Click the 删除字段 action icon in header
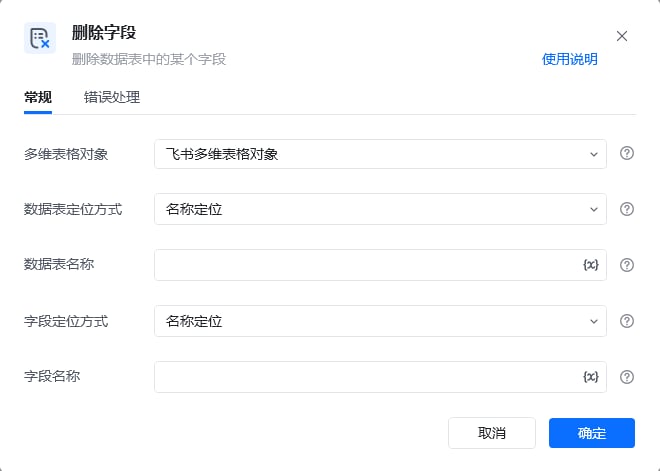Screen dimensions: 660x471 click(x=40, y=38)
